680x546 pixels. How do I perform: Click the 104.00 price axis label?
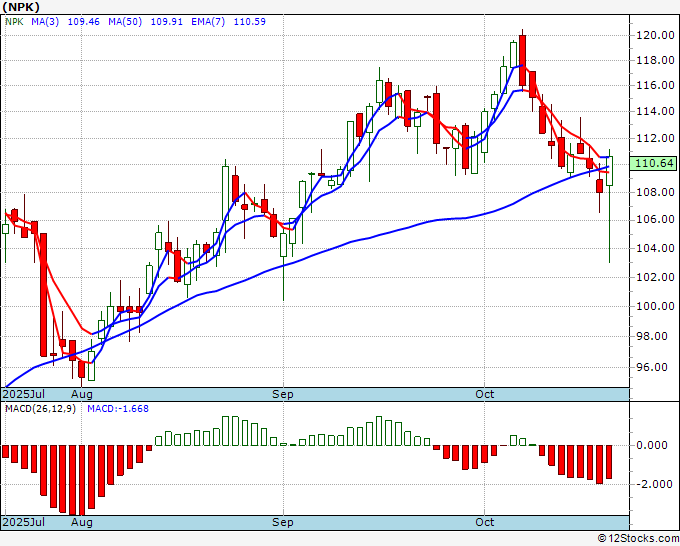[x=655, y=249]
